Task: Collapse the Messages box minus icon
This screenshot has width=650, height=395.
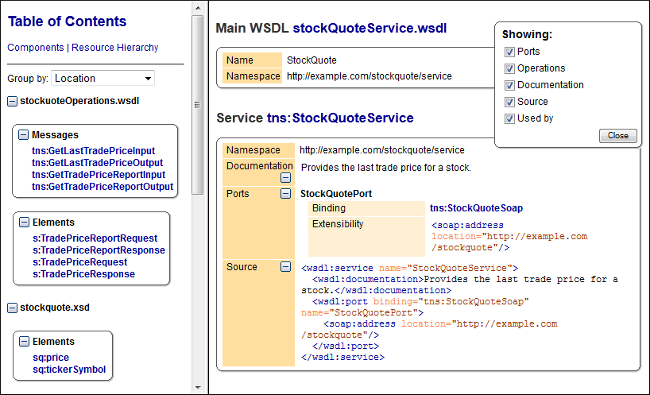Action: [24, 135]
